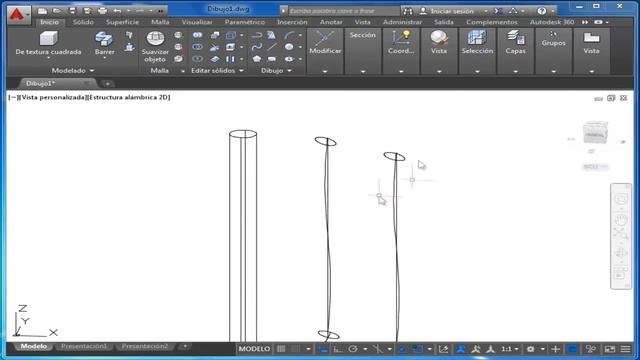The width and height of the screenshot is (640, 360).
Task: Click the polyline tool in Dibujo panel
Action: [x=256, y=36]
